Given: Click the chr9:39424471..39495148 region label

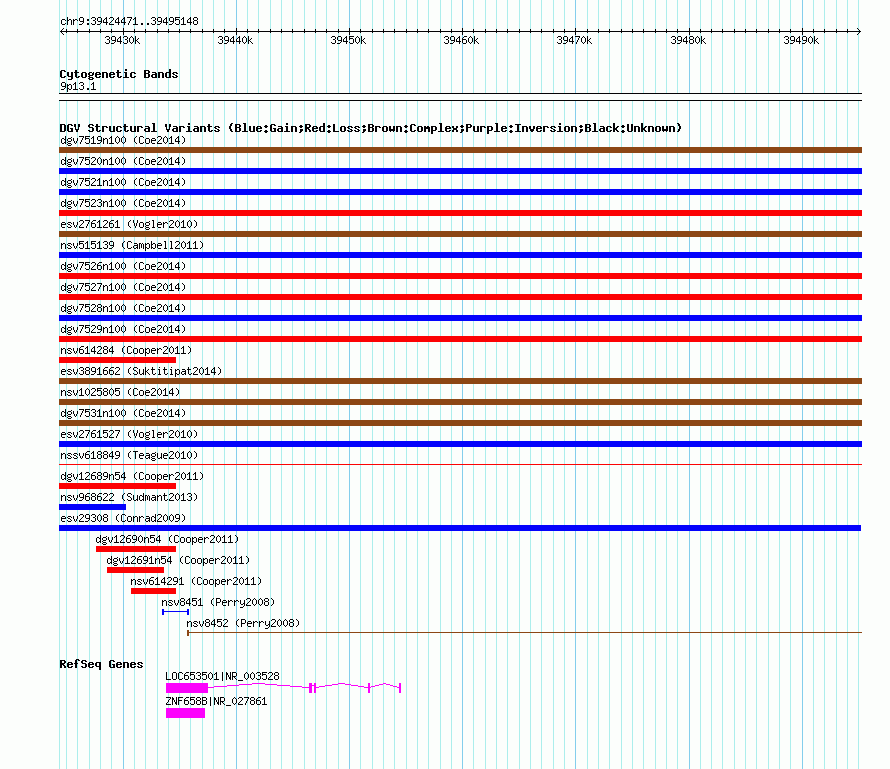Looking at the screenshot, I should [129, 22].
